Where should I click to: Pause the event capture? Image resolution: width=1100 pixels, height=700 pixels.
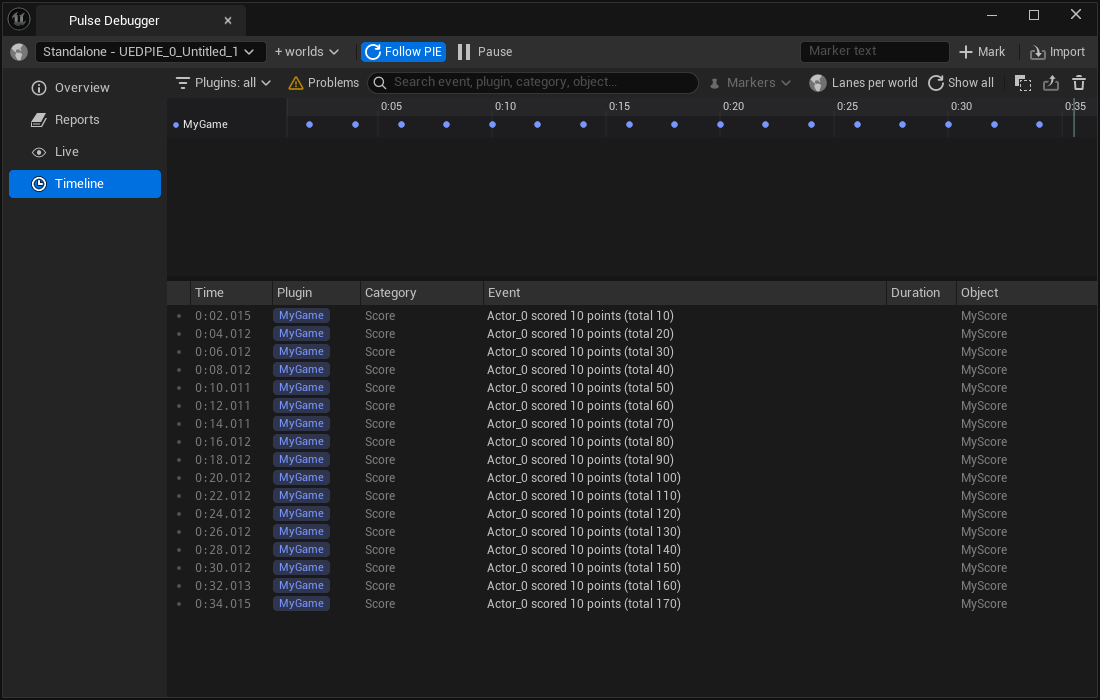coord(485,52)
